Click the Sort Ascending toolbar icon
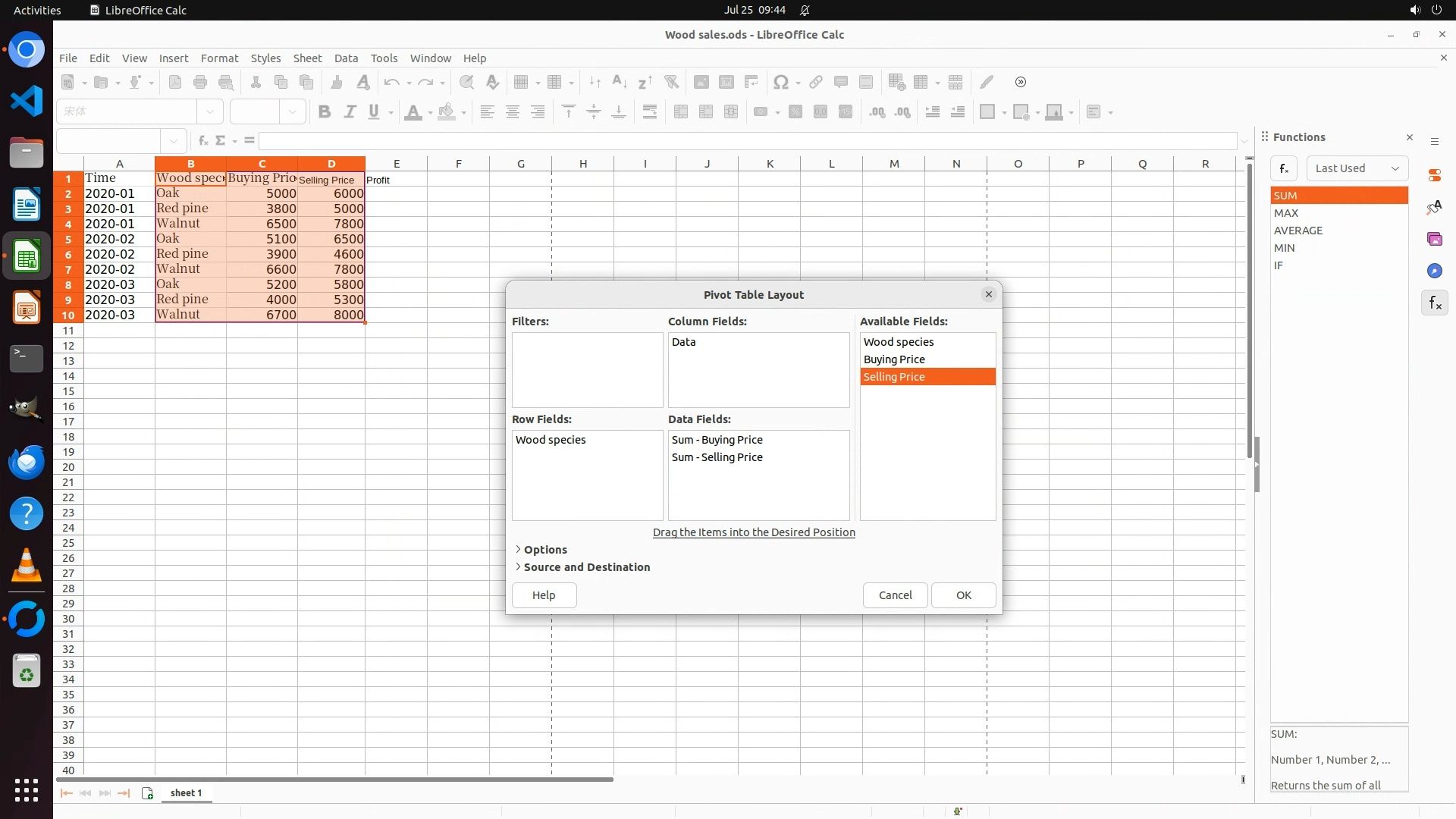The height and width of the screenshot is (819, 1456). click(x=620, y=82)
